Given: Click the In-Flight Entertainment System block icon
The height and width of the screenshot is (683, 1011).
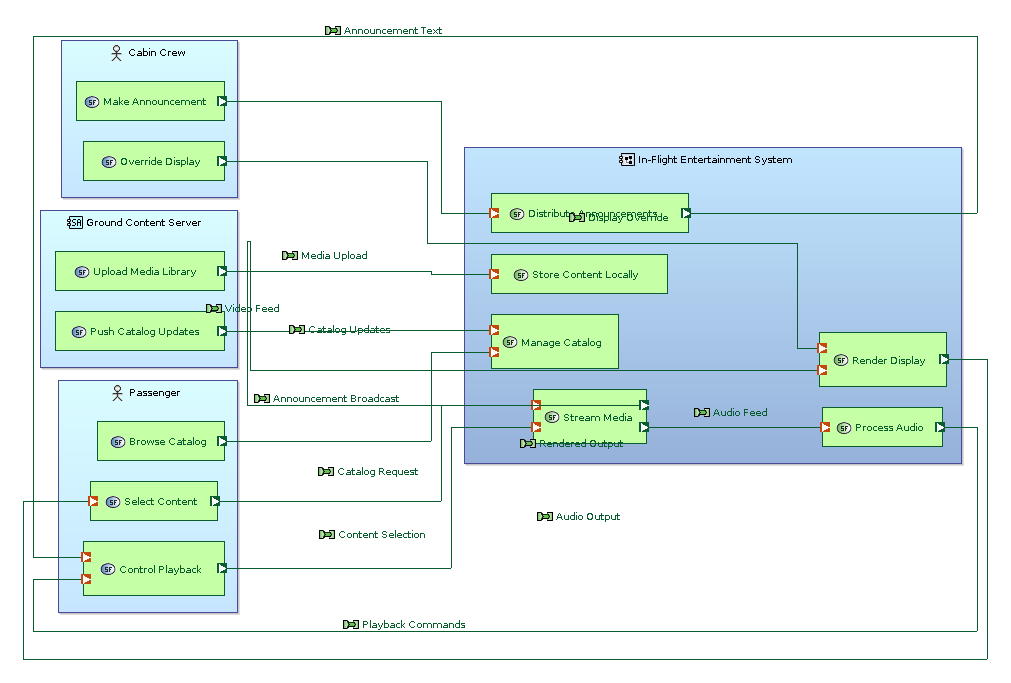Looking at the screenshot, I should click(x=624, y=158).
